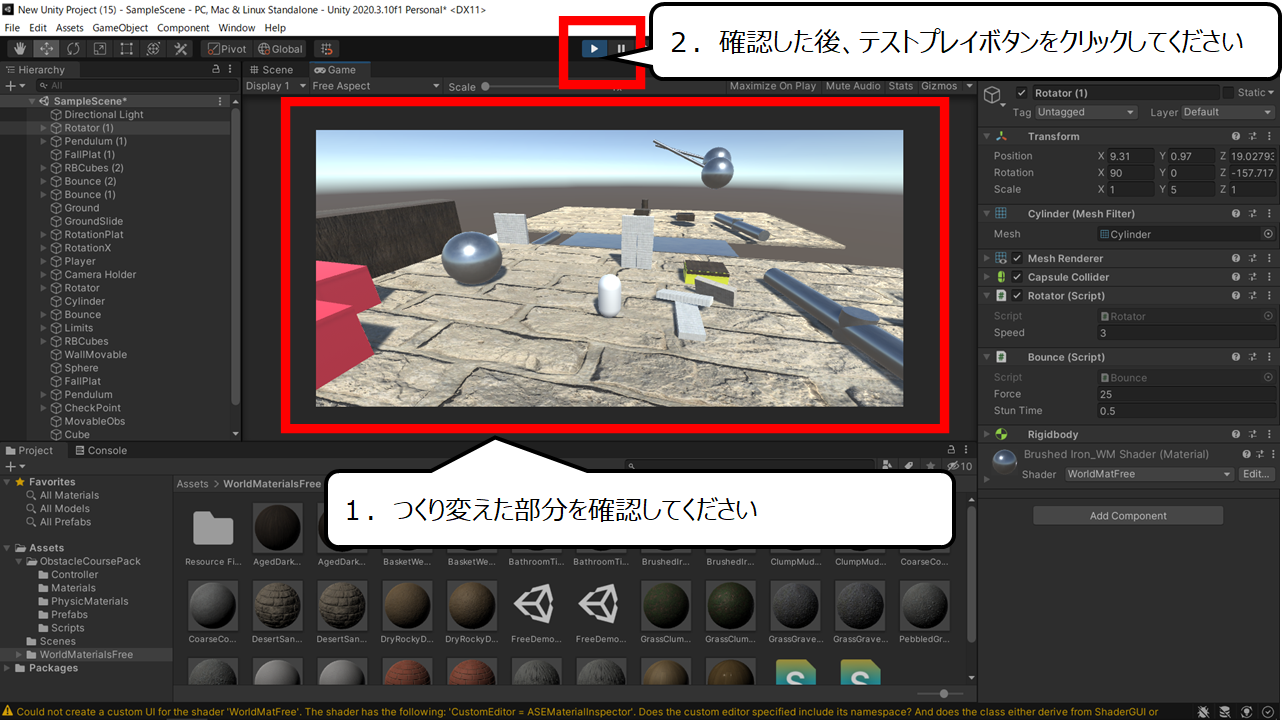Lock the Project panel
The image size is (1282, 720).
pyautogui.click(x=950, y=451)
